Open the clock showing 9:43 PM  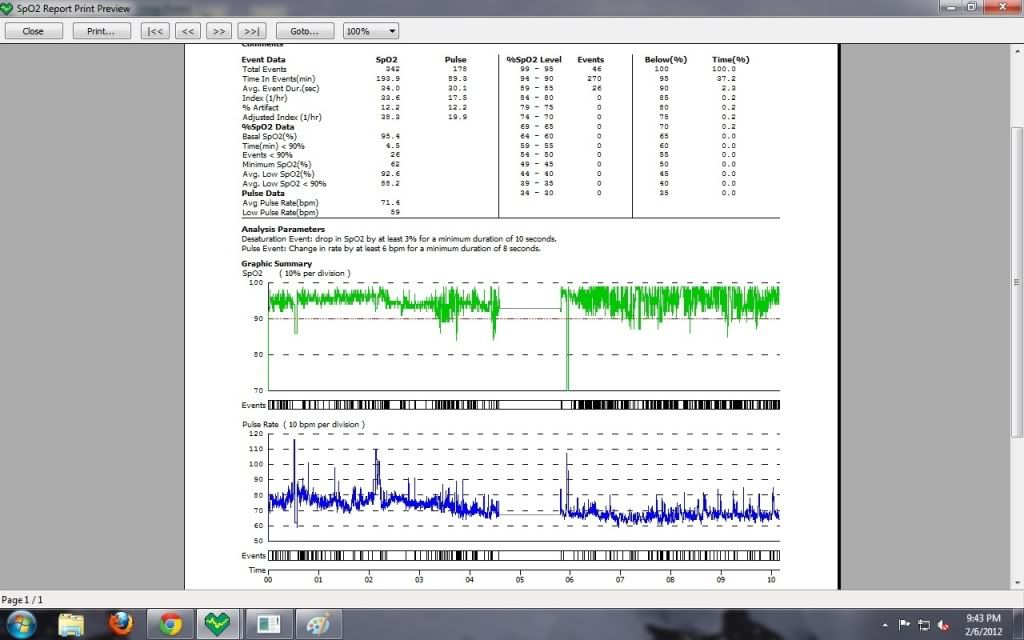983,624
